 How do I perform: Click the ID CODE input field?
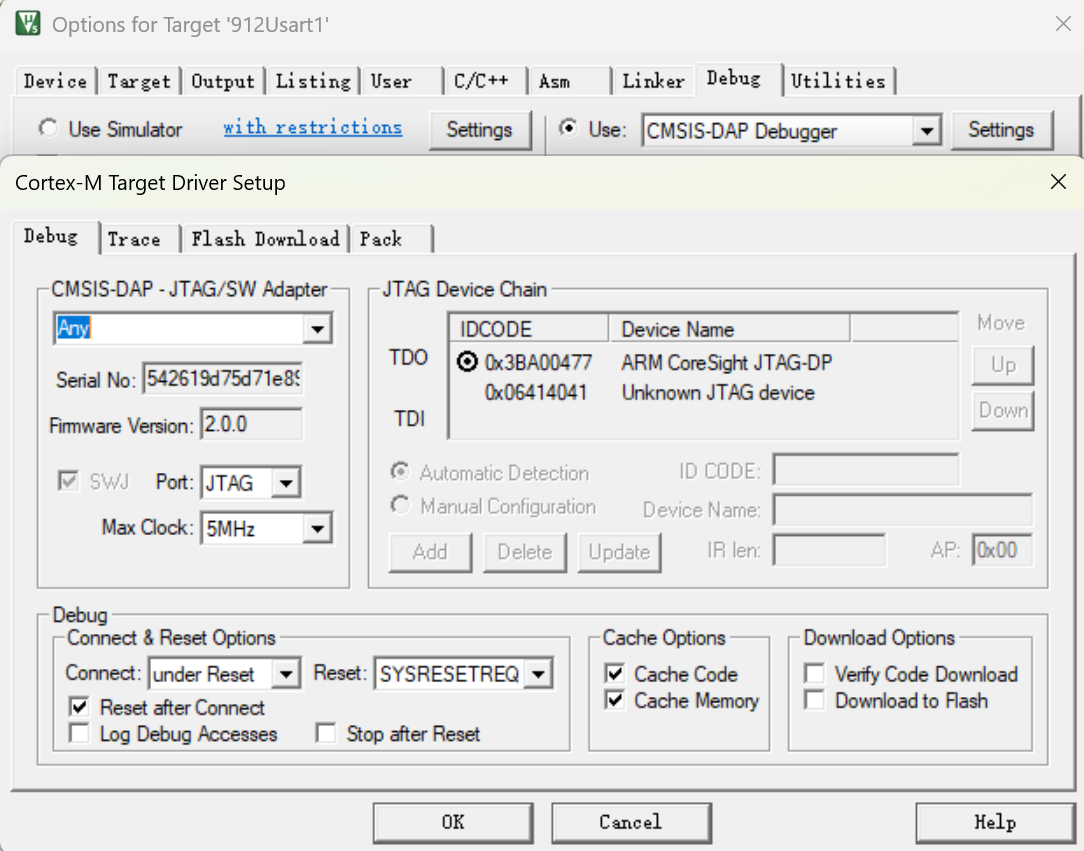point(866,471)
